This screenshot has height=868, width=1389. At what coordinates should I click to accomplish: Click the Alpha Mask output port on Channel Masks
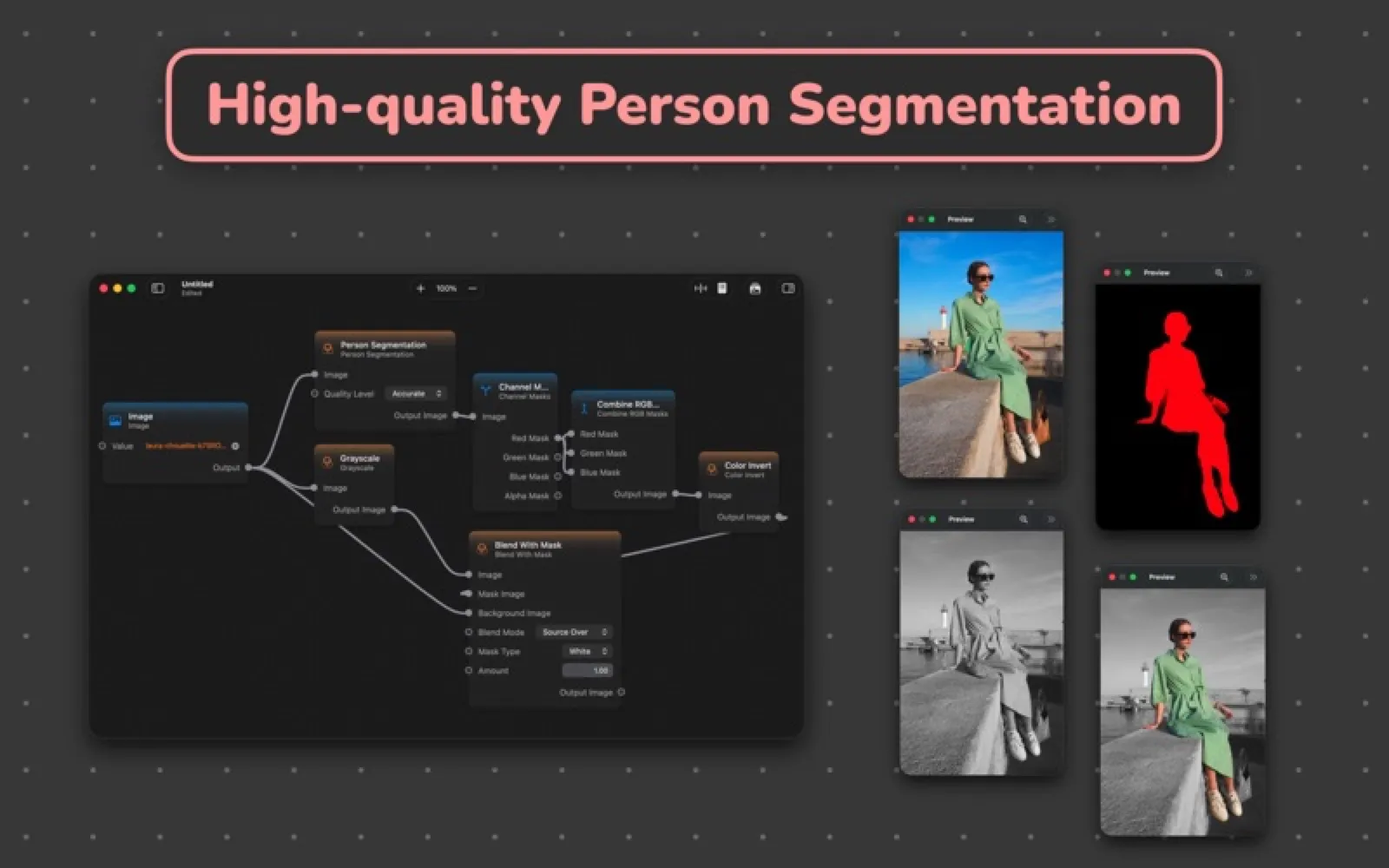tap(558, 496)
